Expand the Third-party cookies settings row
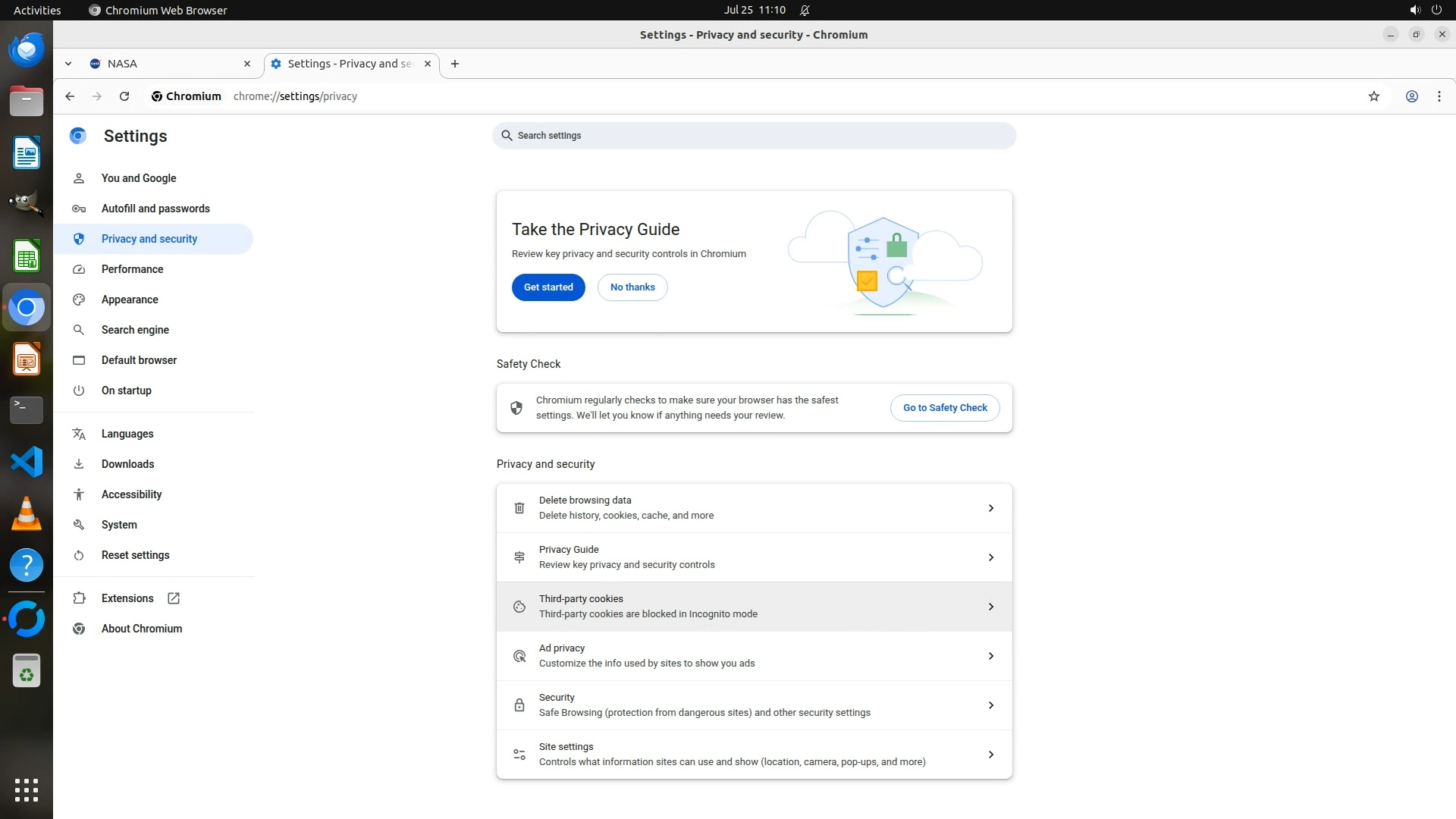 (754, 607)
